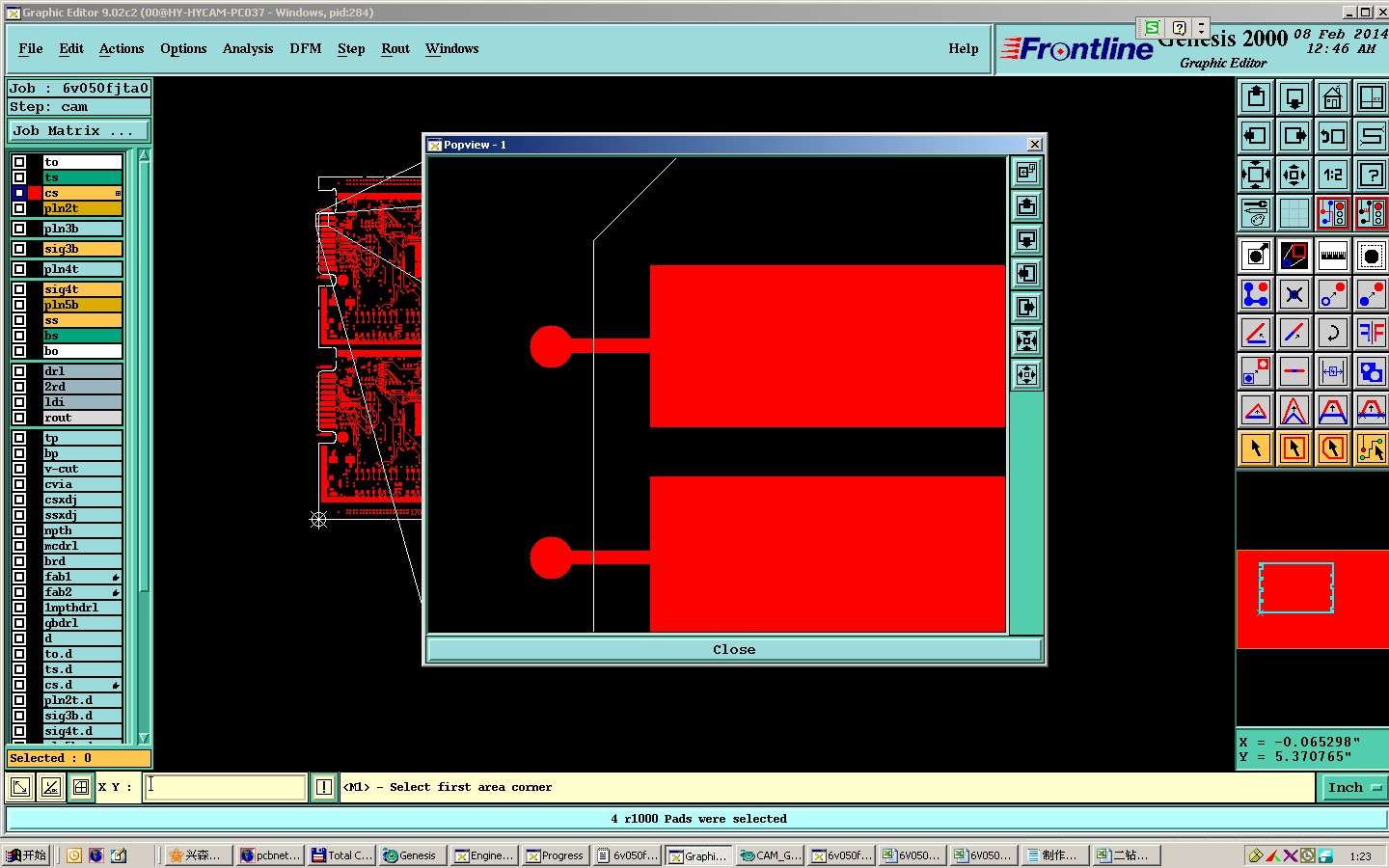1389x868 pixels.
Task: Open the tools and palette settings icon
Action: click(x=1256, y=213)
